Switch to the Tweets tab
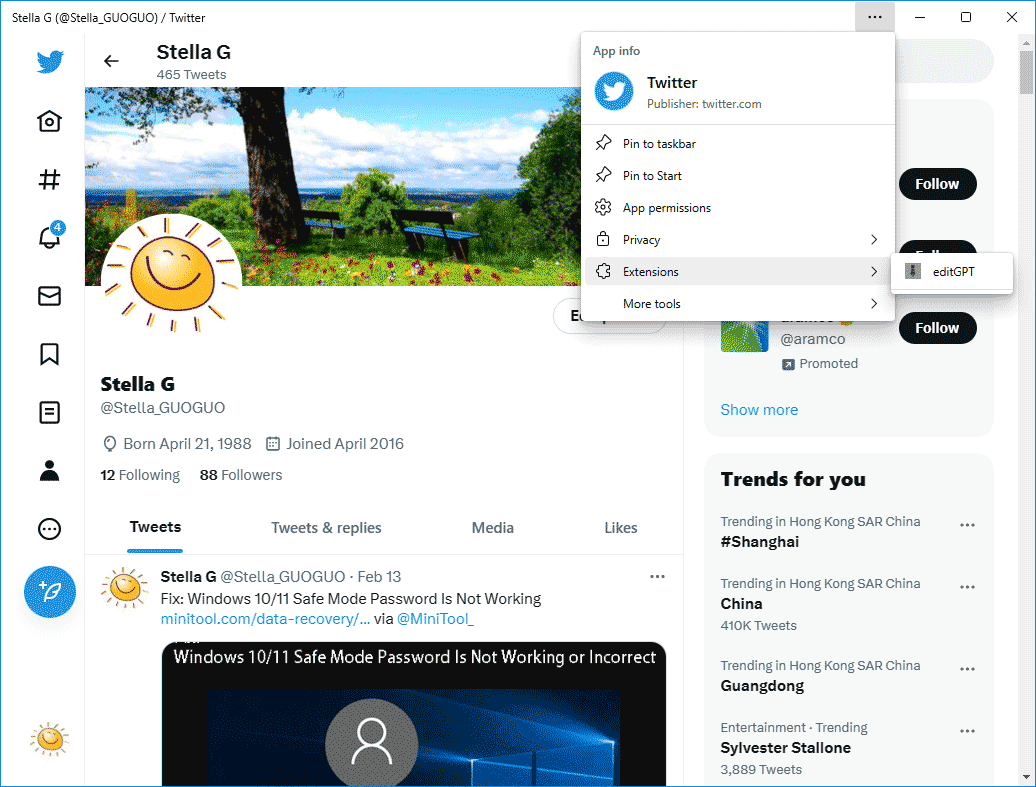This screenshot has width=1036, height=787. (x=155, y=527)
